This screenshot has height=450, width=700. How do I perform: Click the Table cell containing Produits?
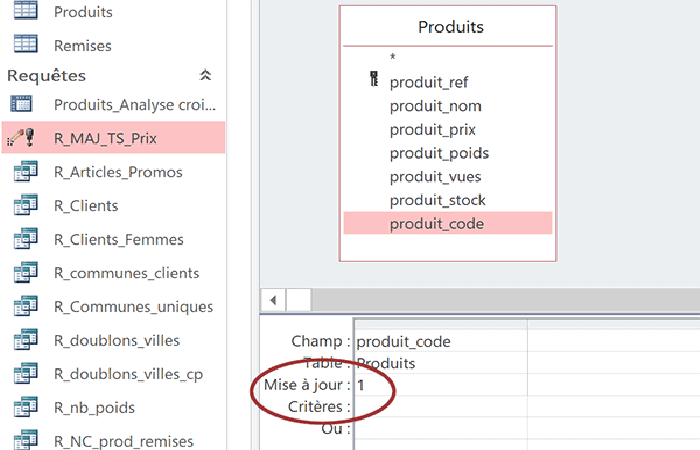pos(441,363)
